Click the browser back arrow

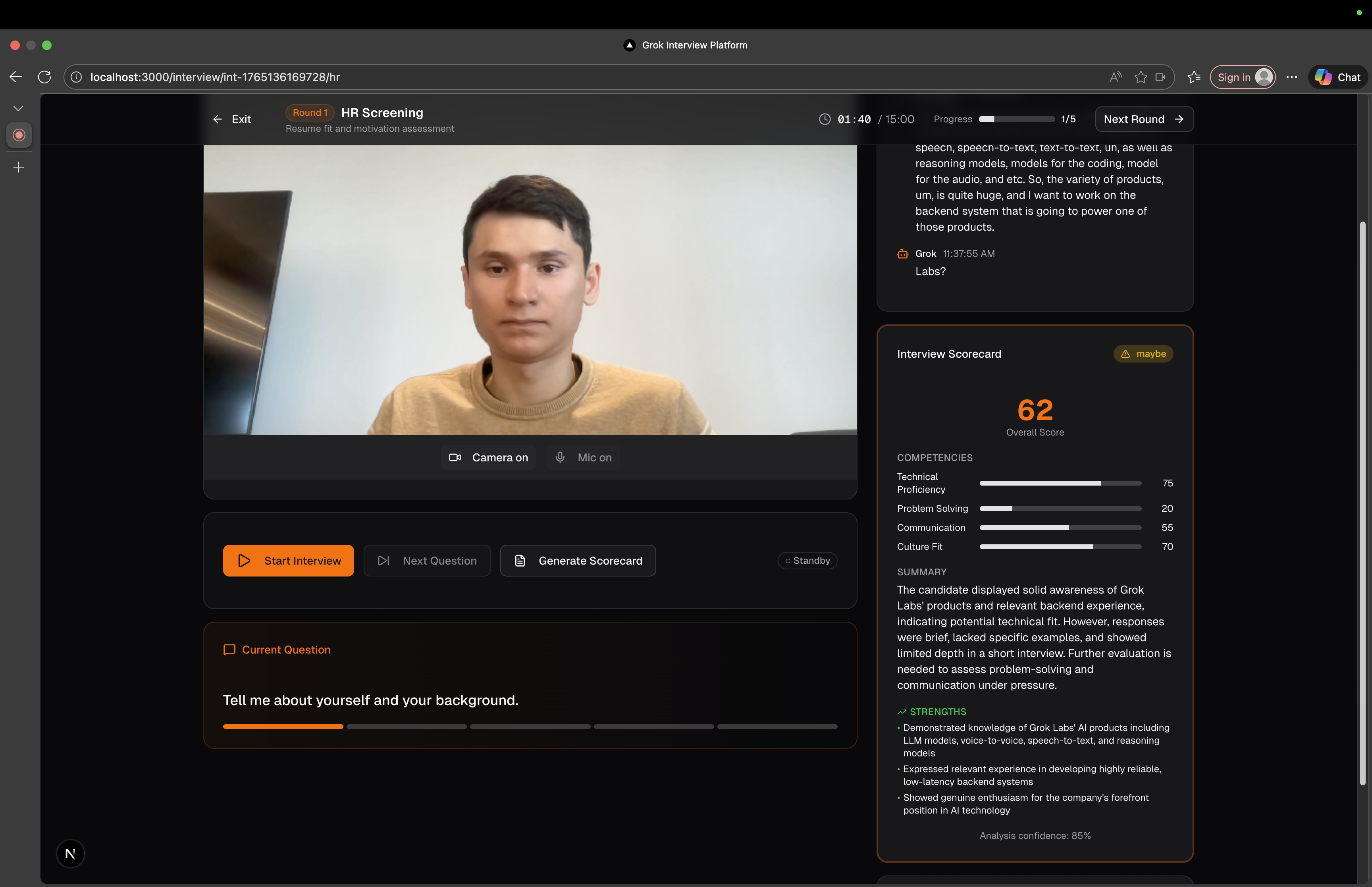(x=16, y=77)
